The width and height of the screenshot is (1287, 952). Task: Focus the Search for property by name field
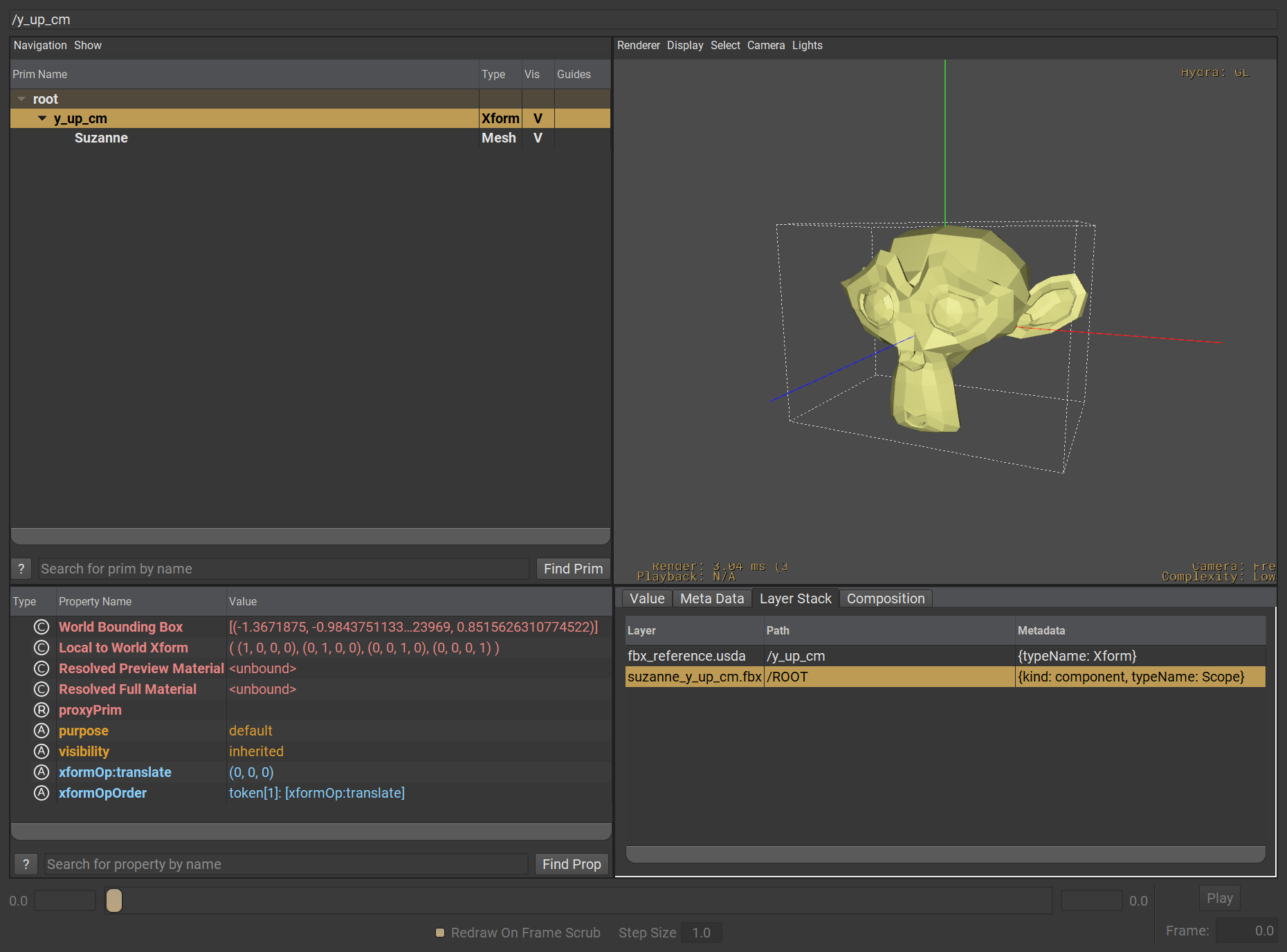[x=286, y=864]
